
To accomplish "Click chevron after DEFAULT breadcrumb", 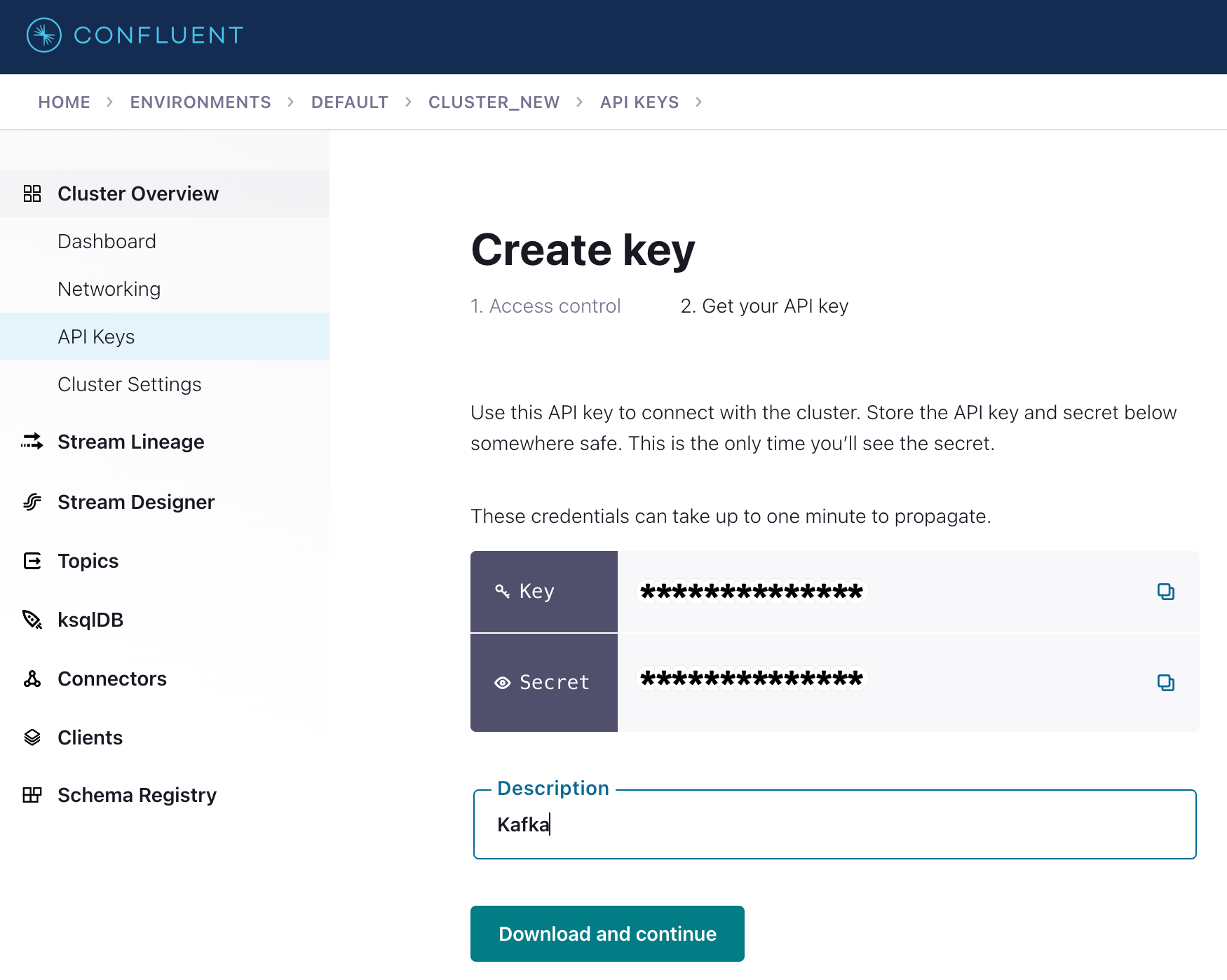I will [x=409, y=102].
